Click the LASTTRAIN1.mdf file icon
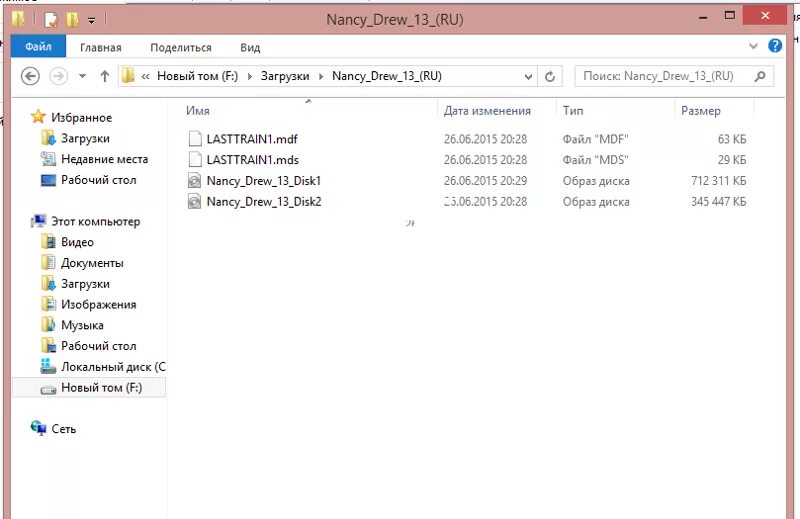This screenshot has height=519, width=800. tap(195, 139)
